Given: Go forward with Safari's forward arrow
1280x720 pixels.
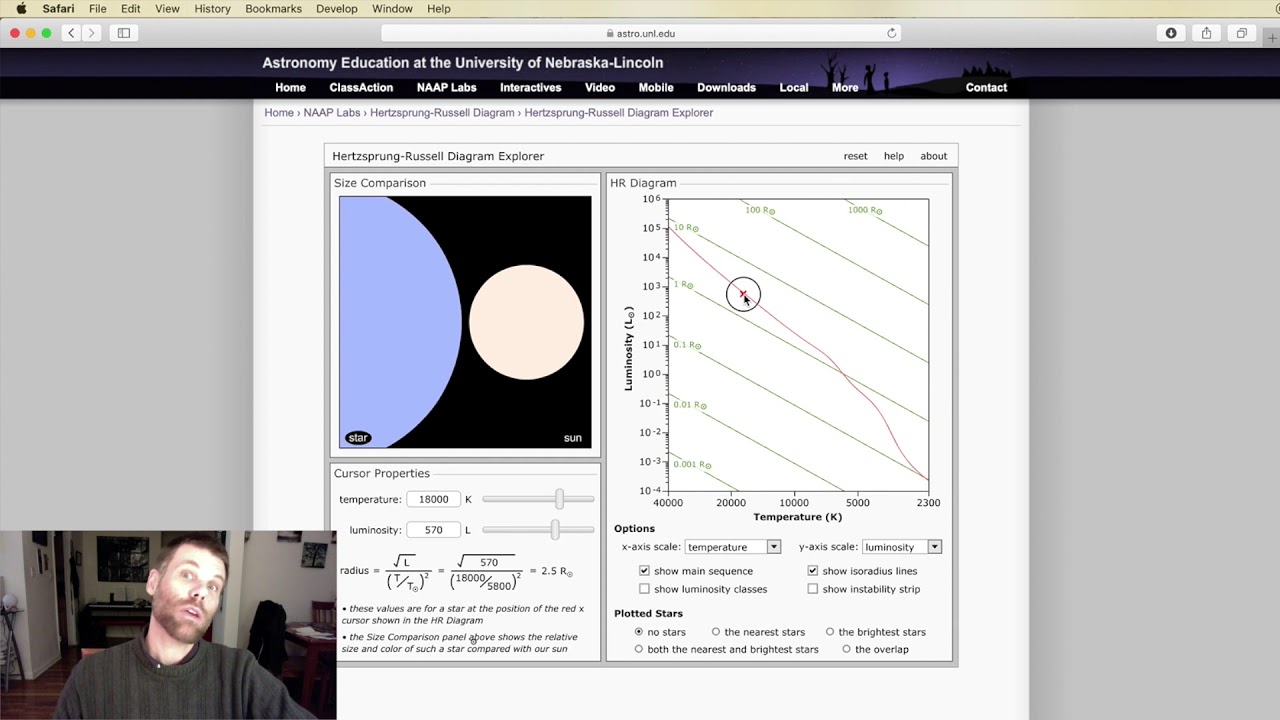Looking at the screenshot, I should (91, 33).
